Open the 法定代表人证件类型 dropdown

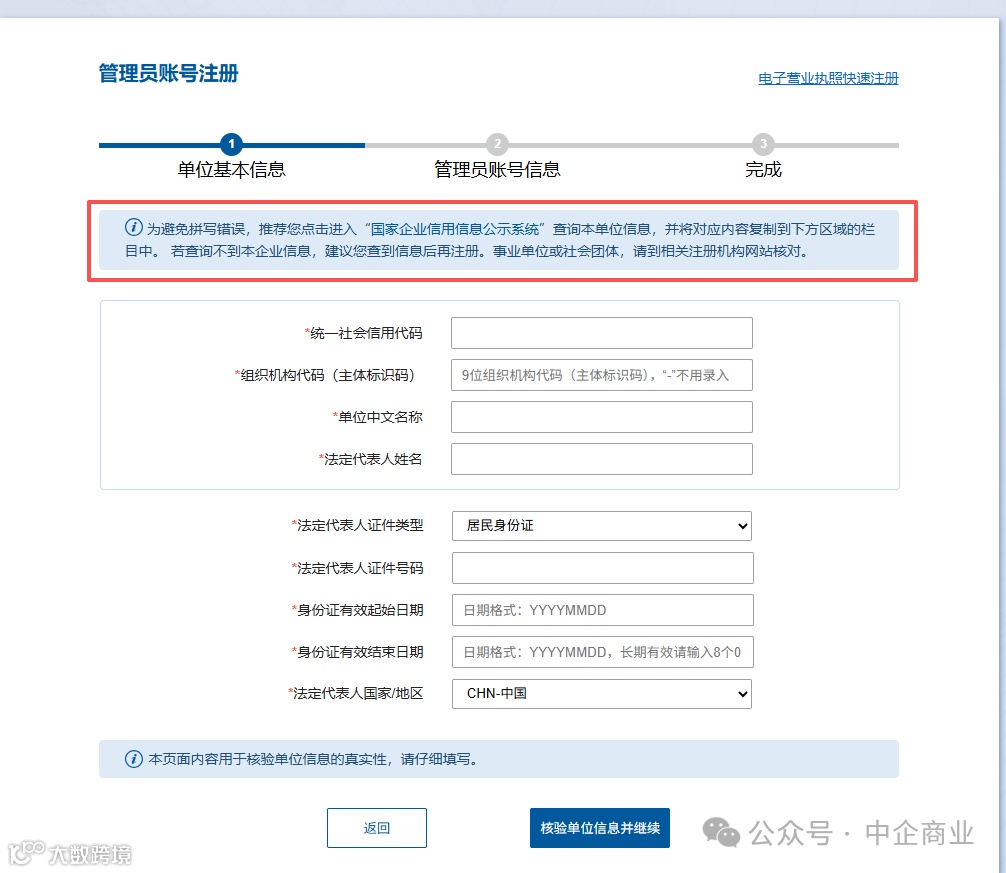point(602,526)
